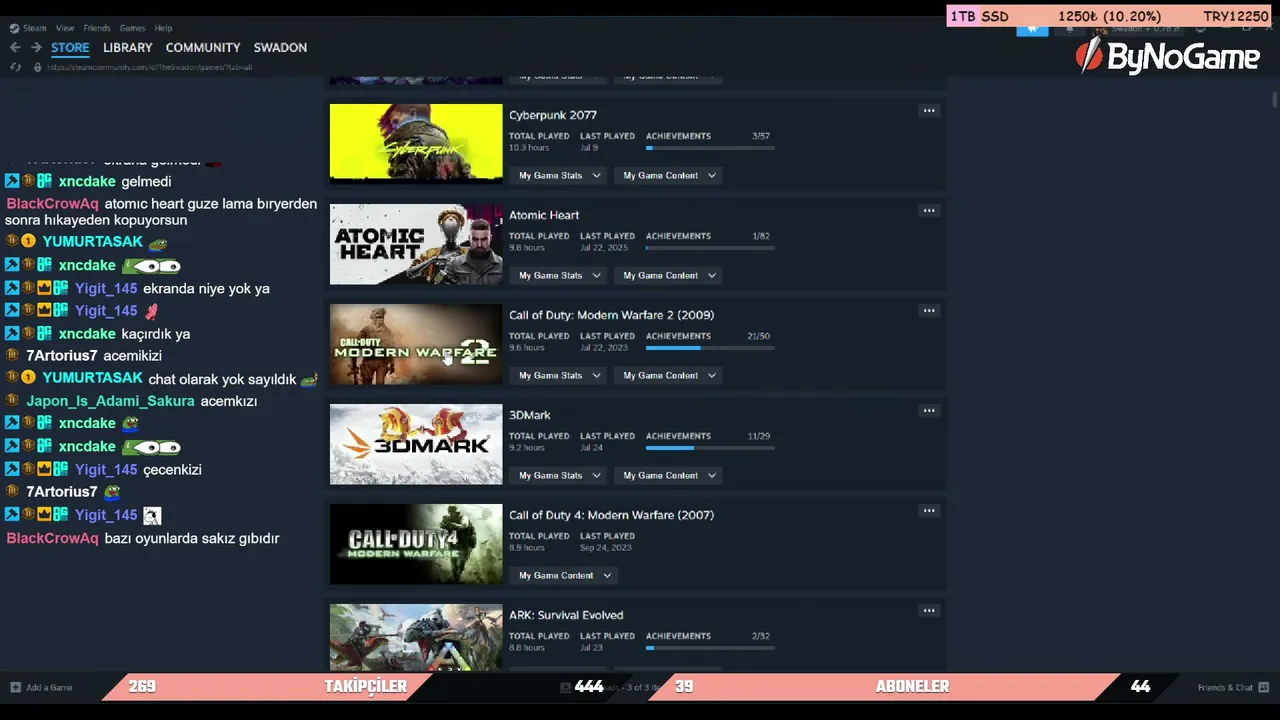
Task: Switch to the STORE tab
Action: (70, 47)
